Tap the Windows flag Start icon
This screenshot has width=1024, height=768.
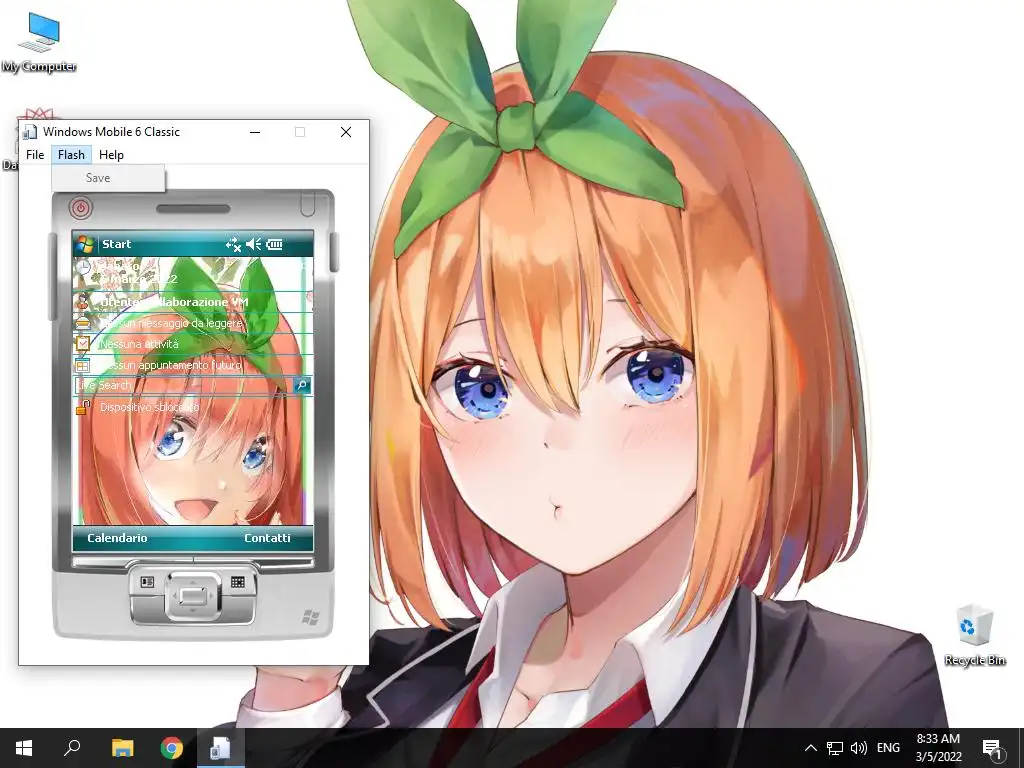pyautogui.click(x=85, y=244)
